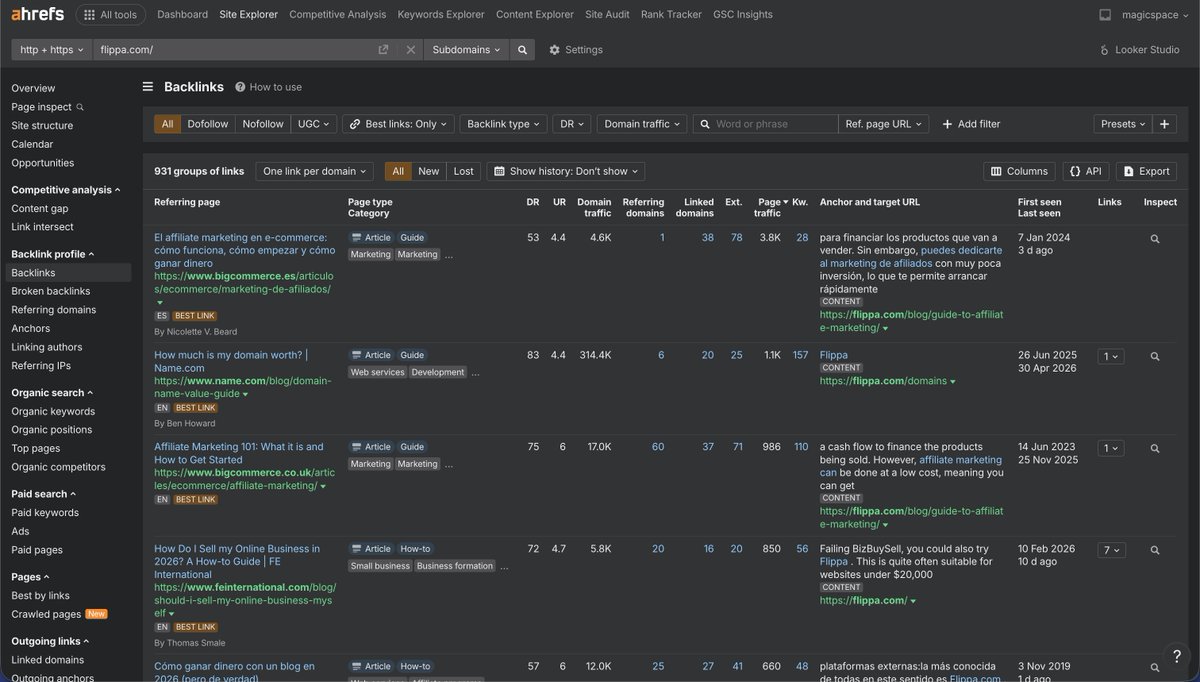The width and height of the screenshot is (1200, 682).
Task: Open 'How much is my domain worth?' link
Action: pos(231,361)
